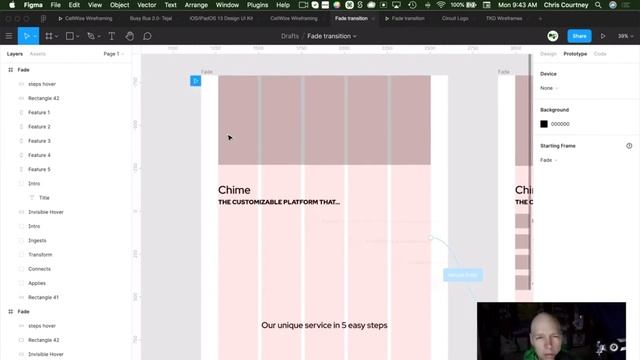This screenshot has width=640, height=360.
Task: Click the Share button
Action: tap(579, 36)
